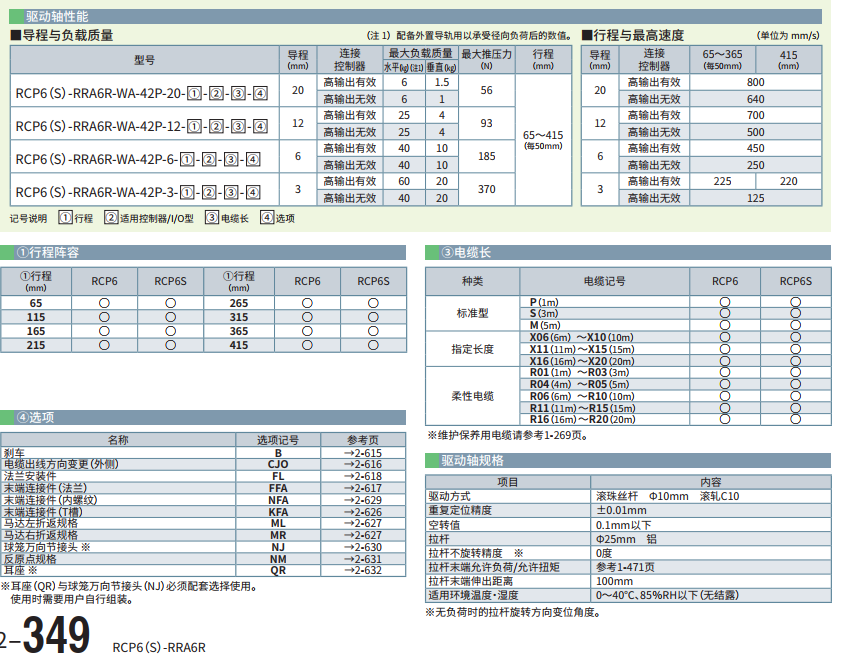Open page reference "→2-630"
The width and height of the screenshot is (853, 654).
coord(363,547)
